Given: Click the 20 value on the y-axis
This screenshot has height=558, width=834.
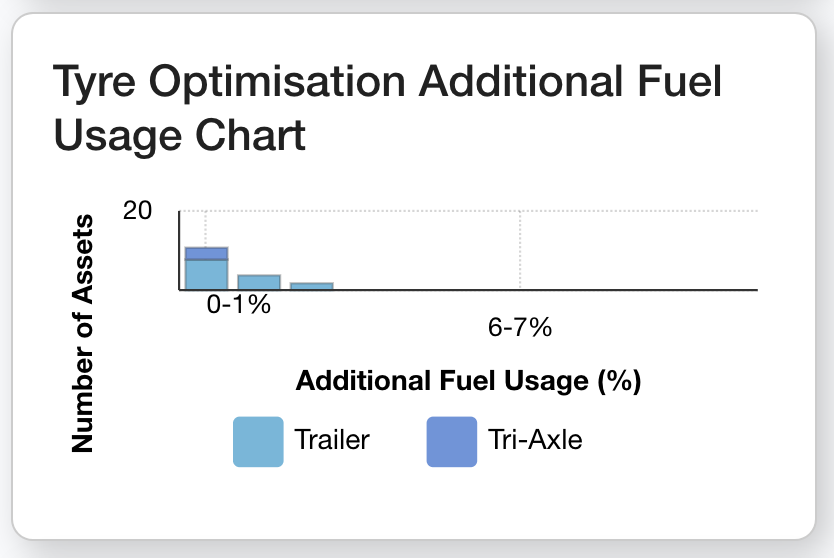Looking at the screenshot, I should [136, 211].
